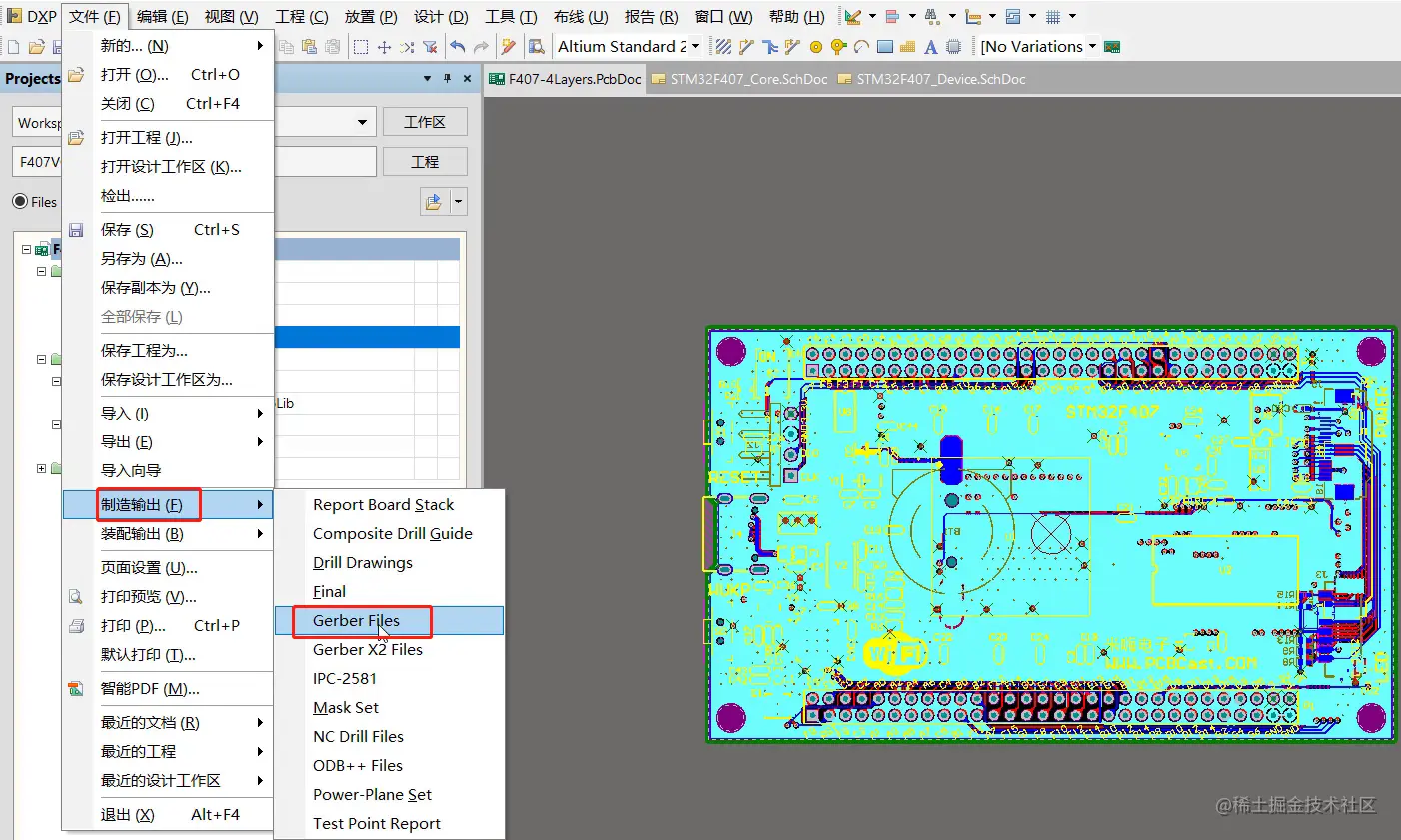Select NC Drill Files menu entry

click(358, 736)
